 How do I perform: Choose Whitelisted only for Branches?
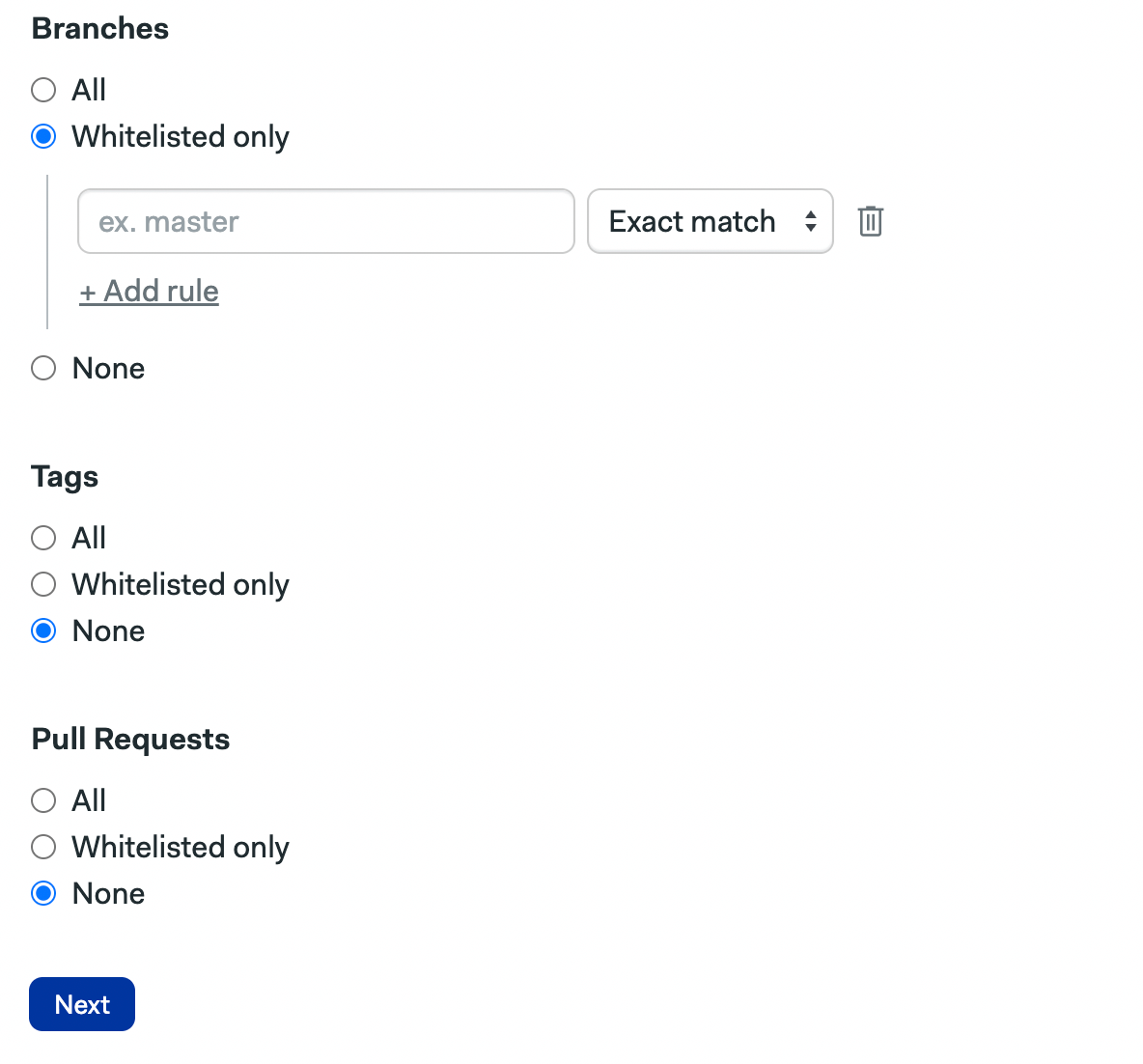[x=42, y=136]
